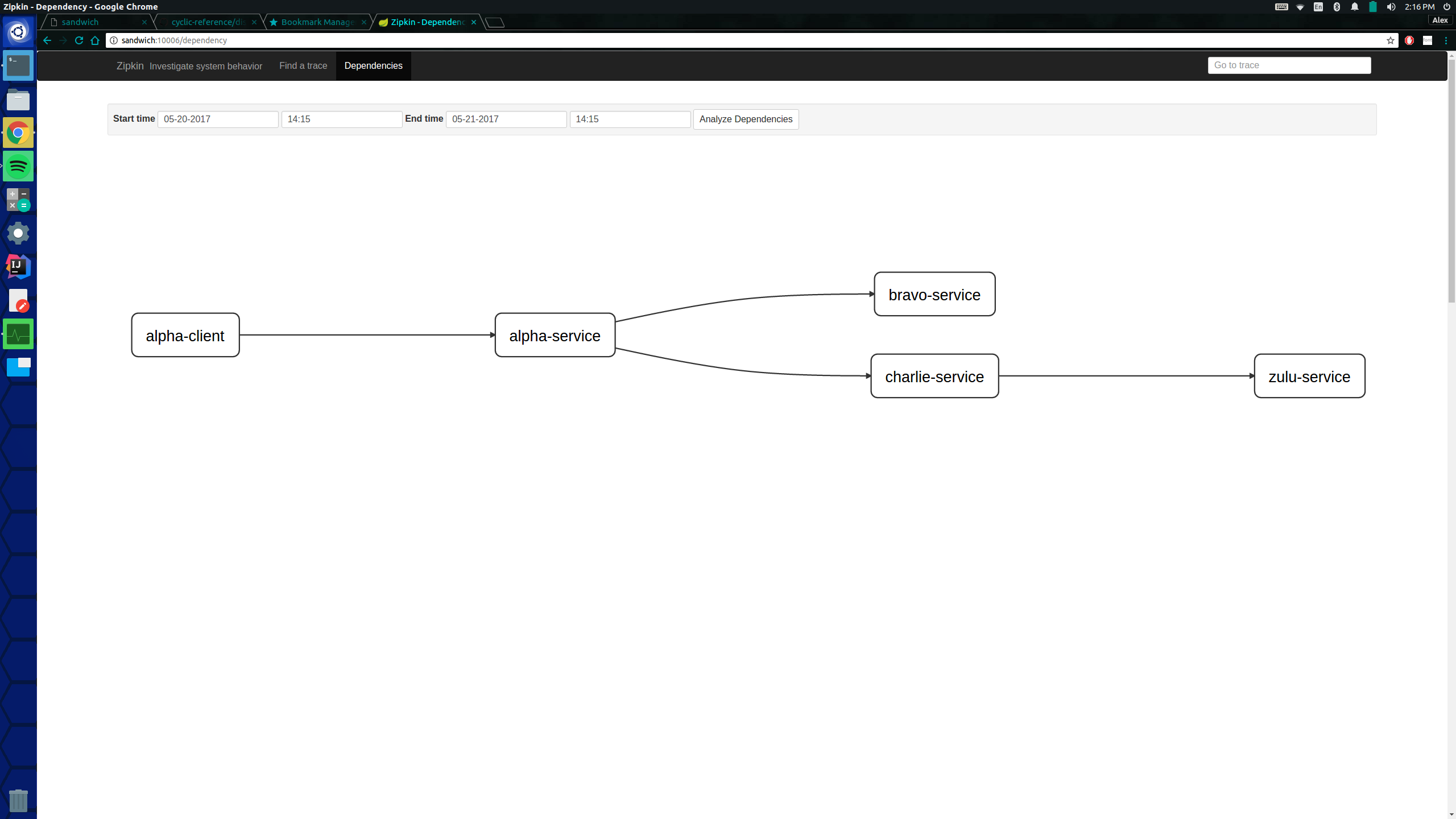Viewport: 1456px width, 819px height.
Task: Click the Go to trace input field
Action: (x=1290, y=65)
